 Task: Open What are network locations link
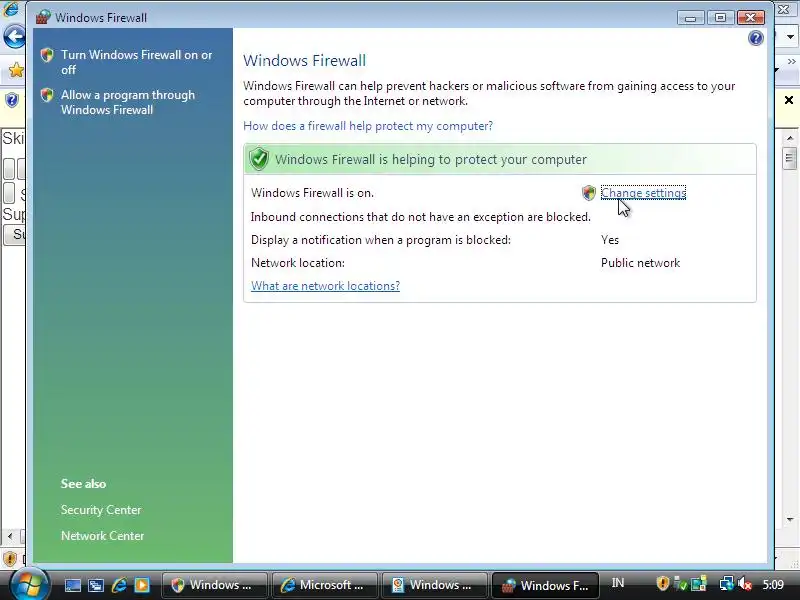tap(326, 286)
